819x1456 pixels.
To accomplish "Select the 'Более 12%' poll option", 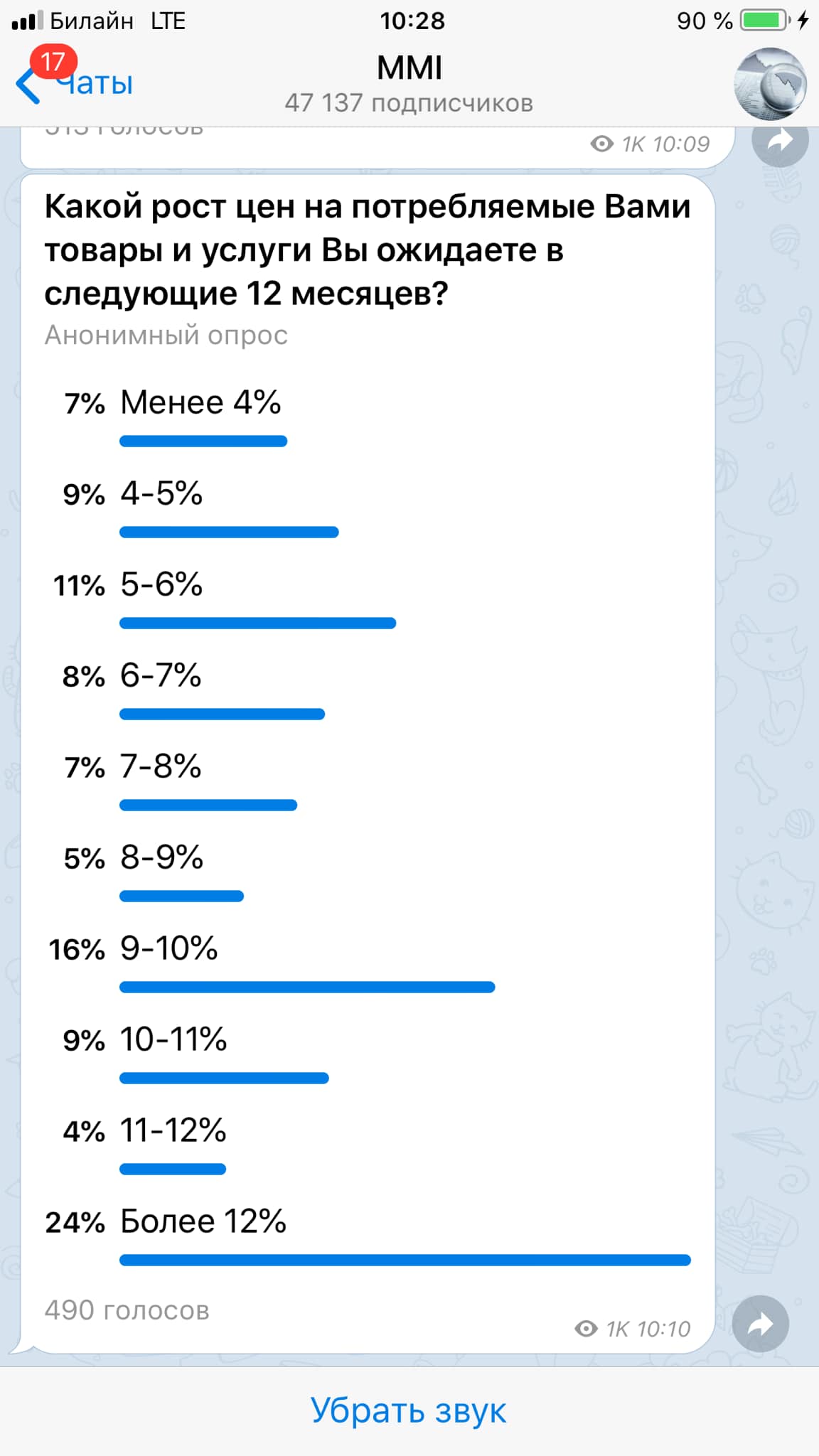I will [203, 1222].
